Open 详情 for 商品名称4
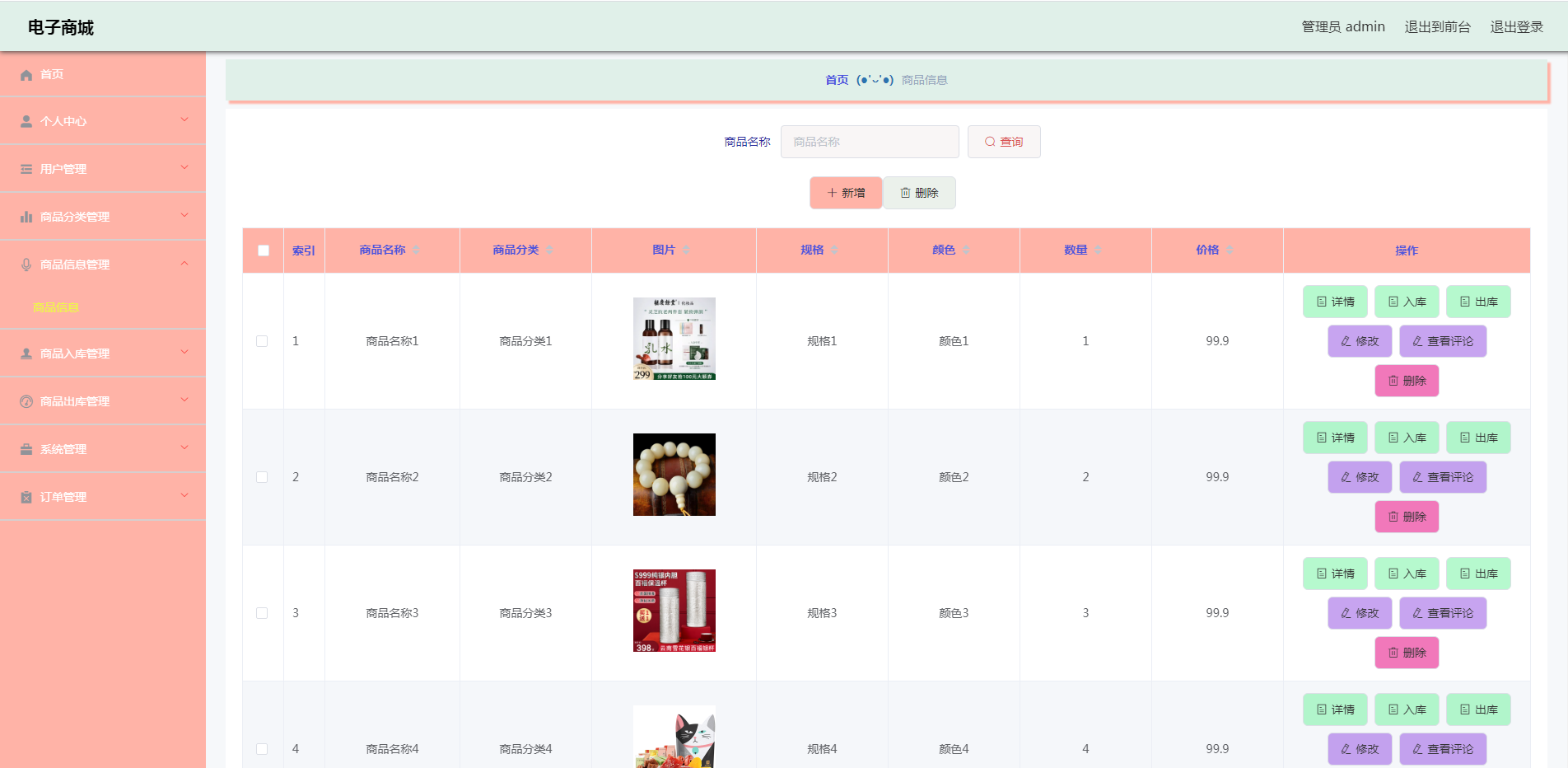Viewport: 1568px width, 768px height. coord(1335,709)
